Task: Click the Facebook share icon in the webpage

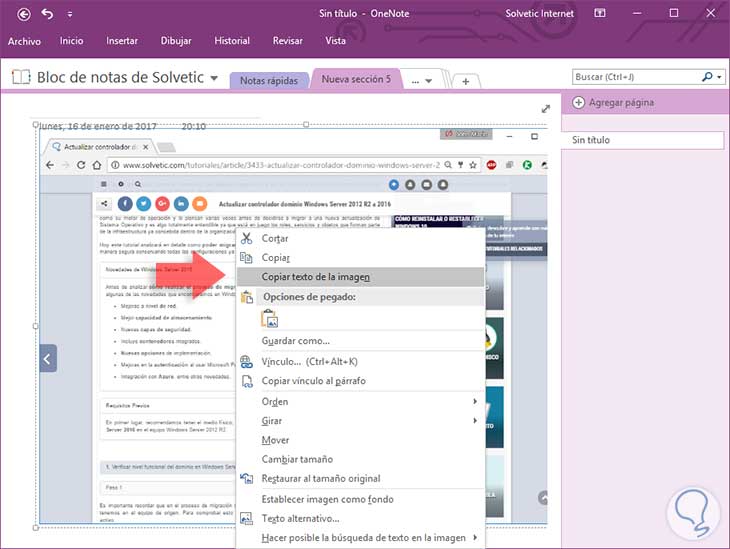Action: (x=125, y=203)
